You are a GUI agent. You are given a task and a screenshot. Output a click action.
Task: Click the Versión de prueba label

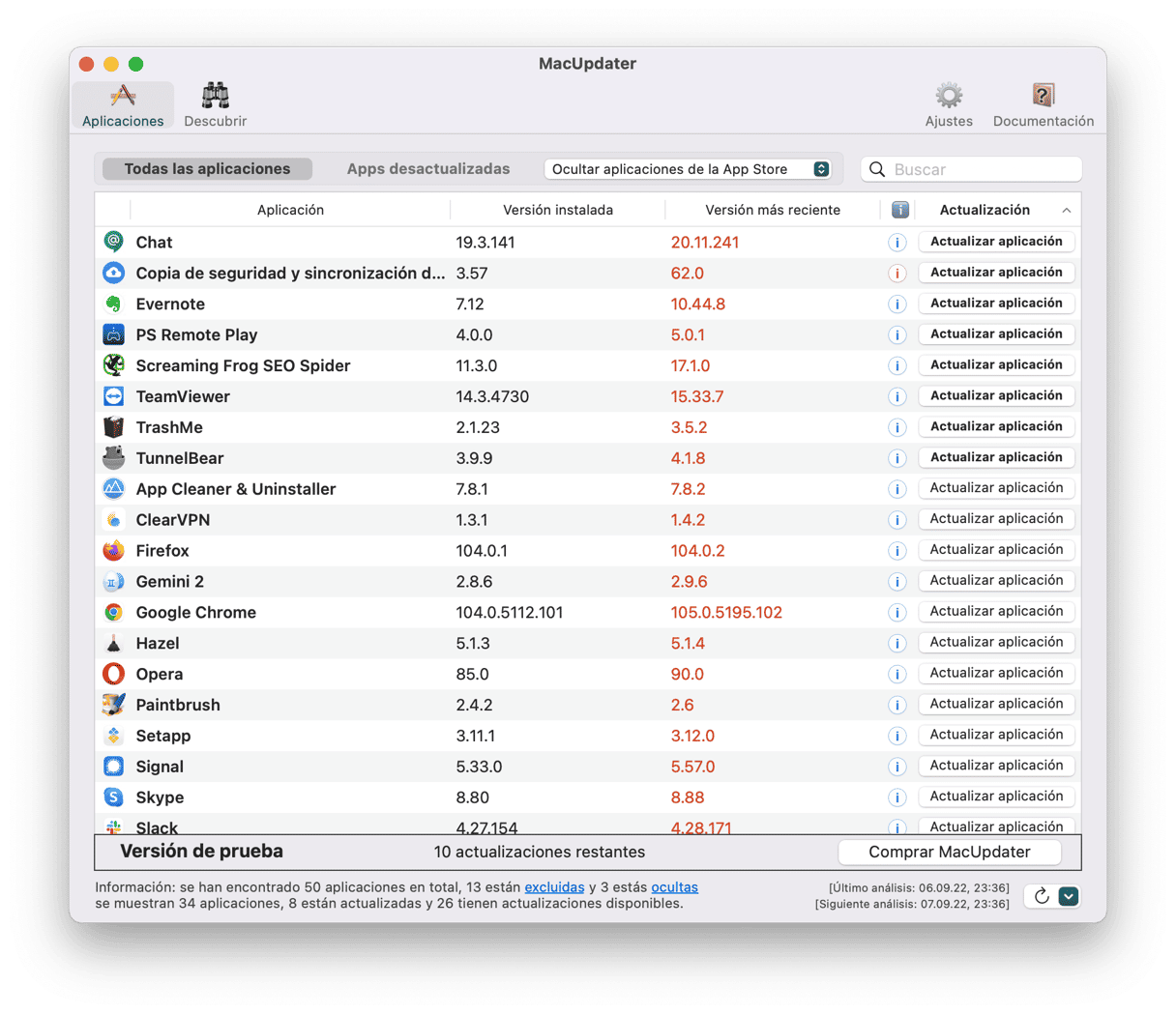click(x=201, y=852)
